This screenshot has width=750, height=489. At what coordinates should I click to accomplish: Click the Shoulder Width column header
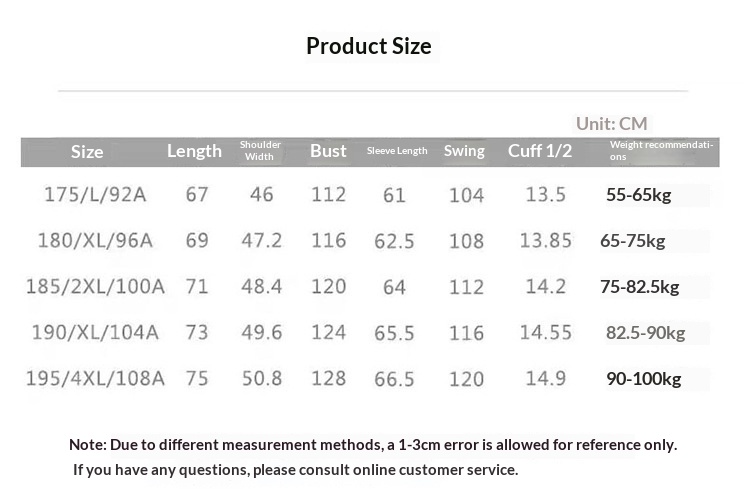click(x=260, y=151)
